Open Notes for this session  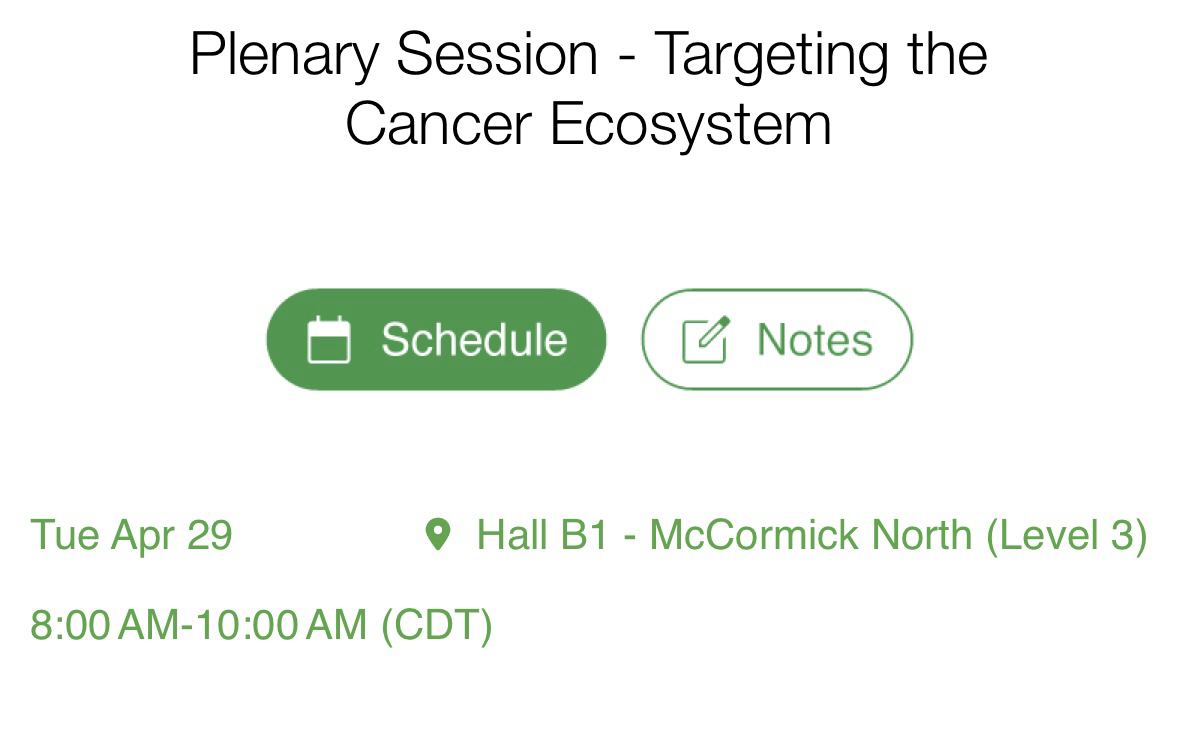coord(777,340)
